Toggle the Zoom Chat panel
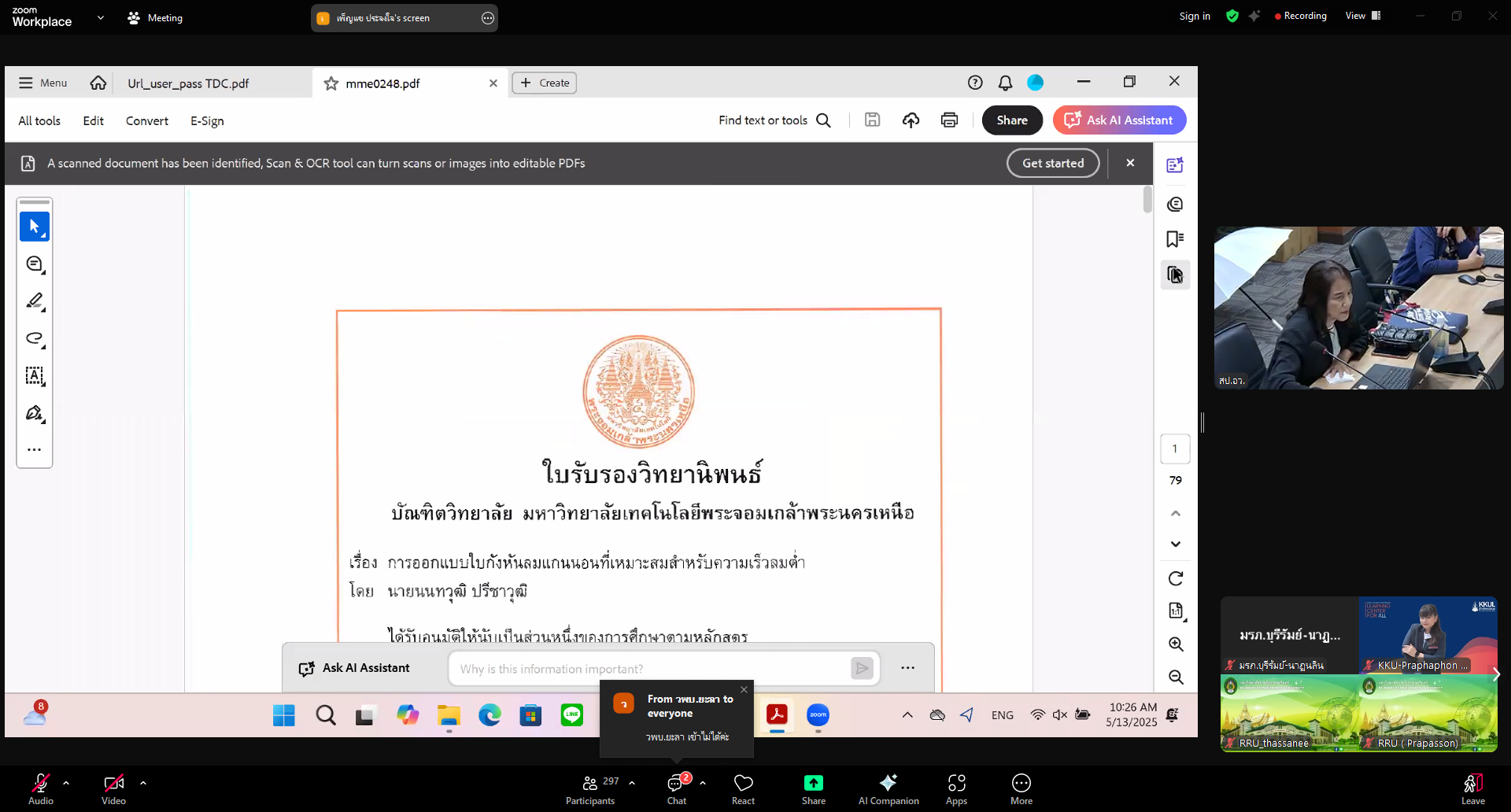Viewport: 1511px width, 812px height. [677, 789]
